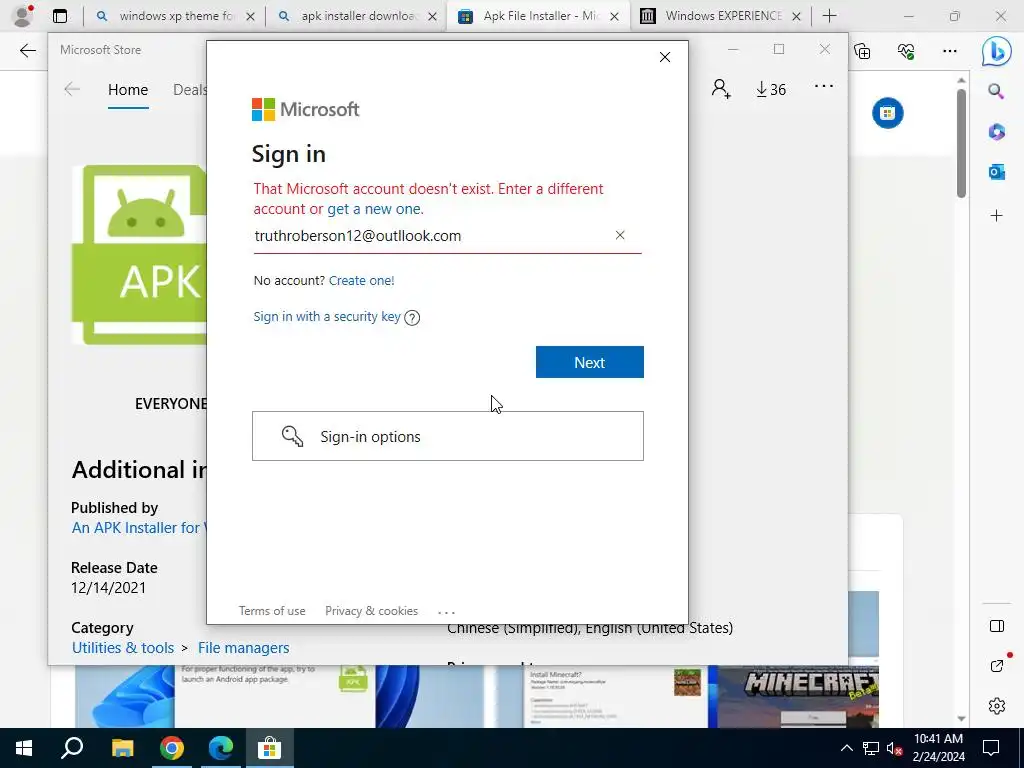Clear the email field with X

point(620,235)
